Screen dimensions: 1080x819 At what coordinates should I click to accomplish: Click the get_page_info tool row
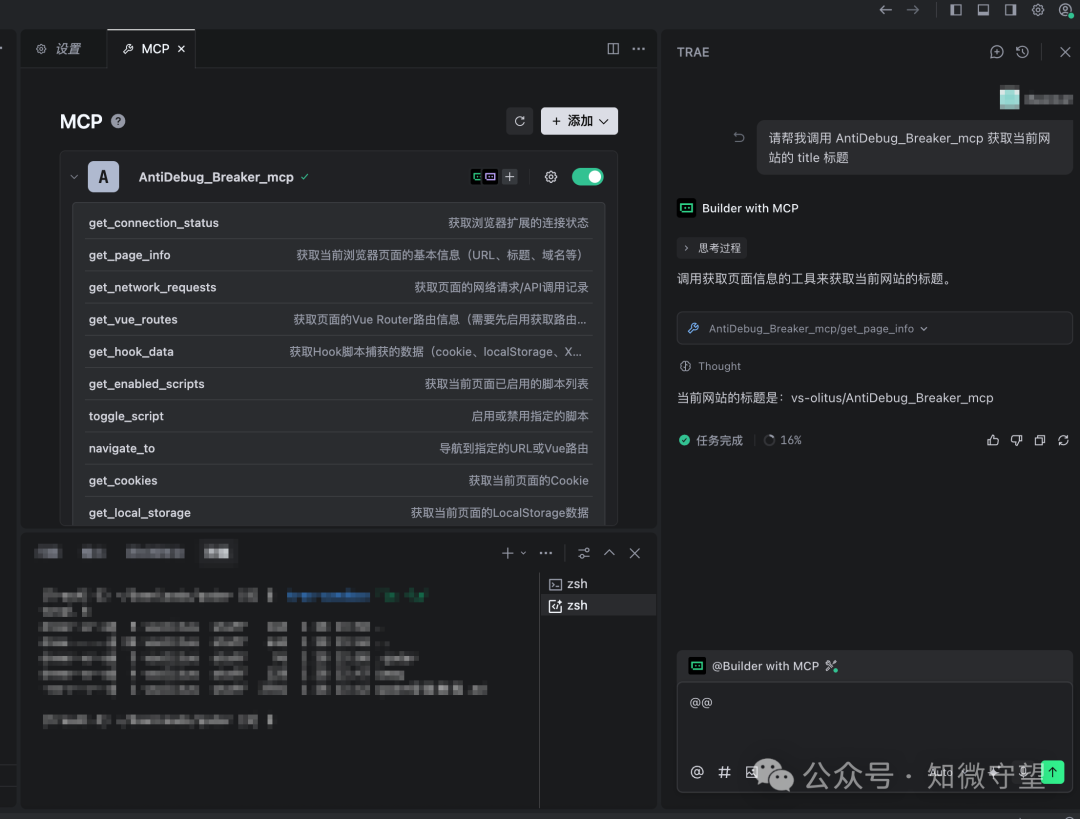coord(338,255)
